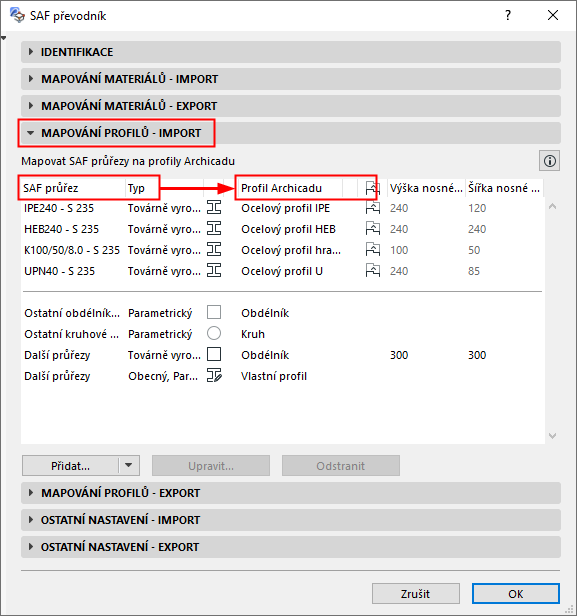Open the Přidat dropdown arrow
This screenshot has height=616, width=577.
(129, 466)
